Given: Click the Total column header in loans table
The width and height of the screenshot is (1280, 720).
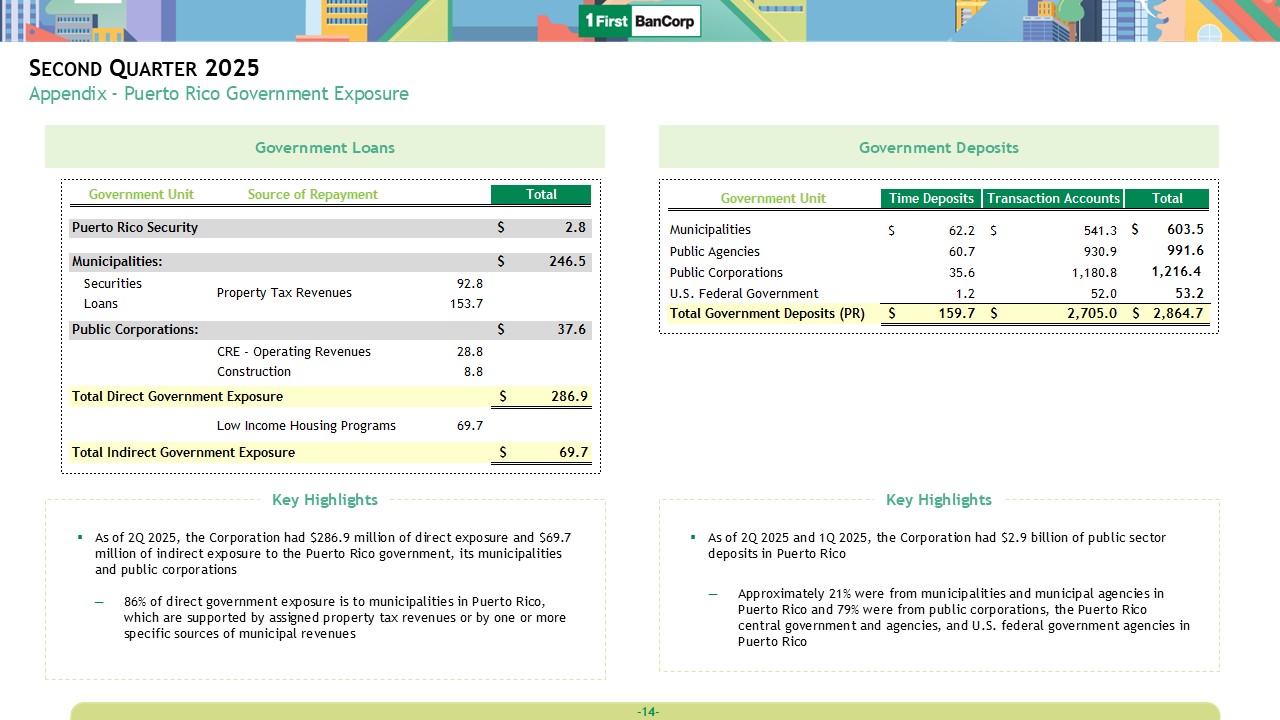Looking at the screenshot, I should 541,194.
